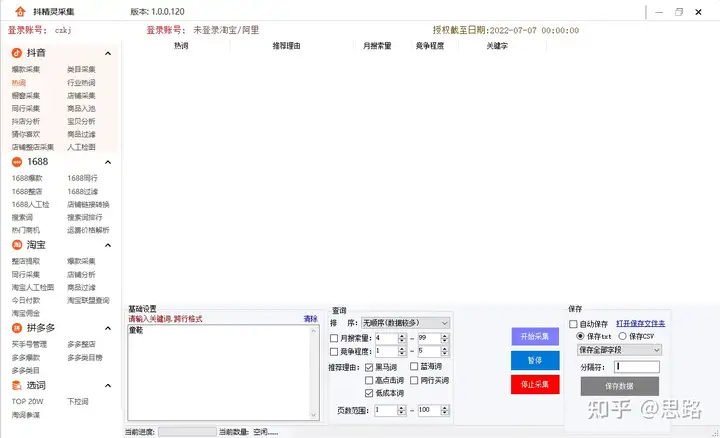Check the 蓝海词 checkbox

[414, 366]
